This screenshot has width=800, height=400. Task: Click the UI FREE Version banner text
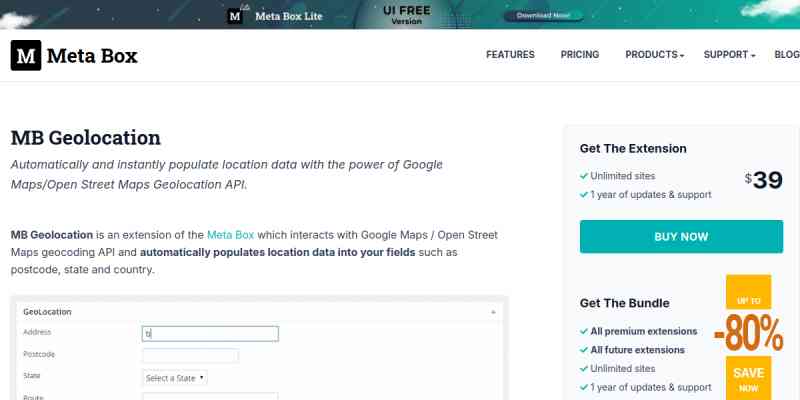[407, 15]
